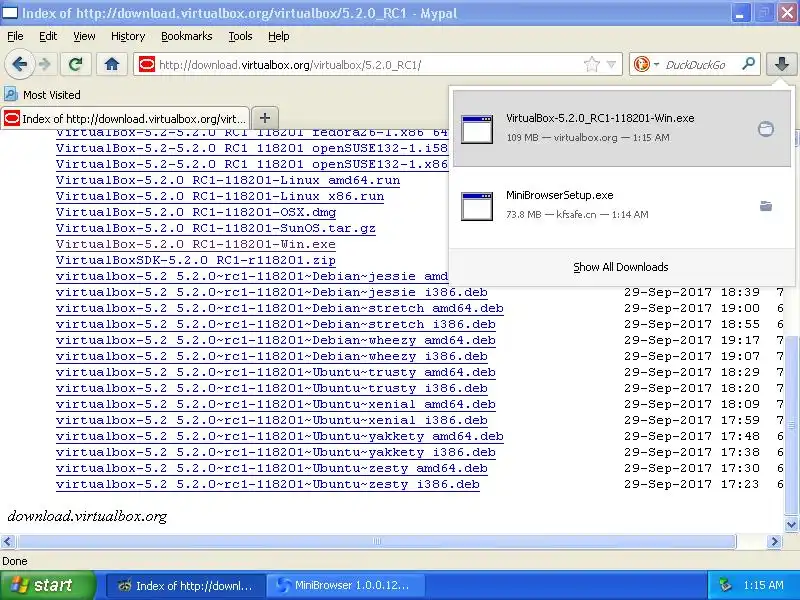The height and width of the screenshot is (600, 800).
Task: Switch to MiniBrowser 1.0.0.12 taskbar button
Action: tap(345, 586)
